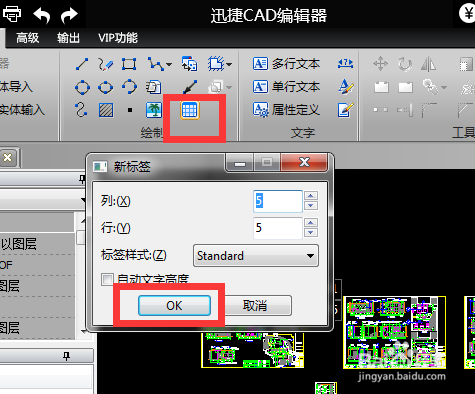Select the hatched boundary region tool
The height and width of the screenshot is (394, 475).
[x=216, y=64]
